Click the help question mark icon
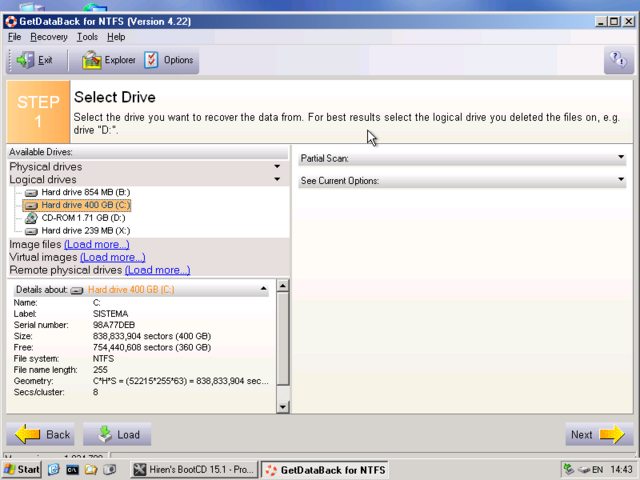 click(618, 60)
